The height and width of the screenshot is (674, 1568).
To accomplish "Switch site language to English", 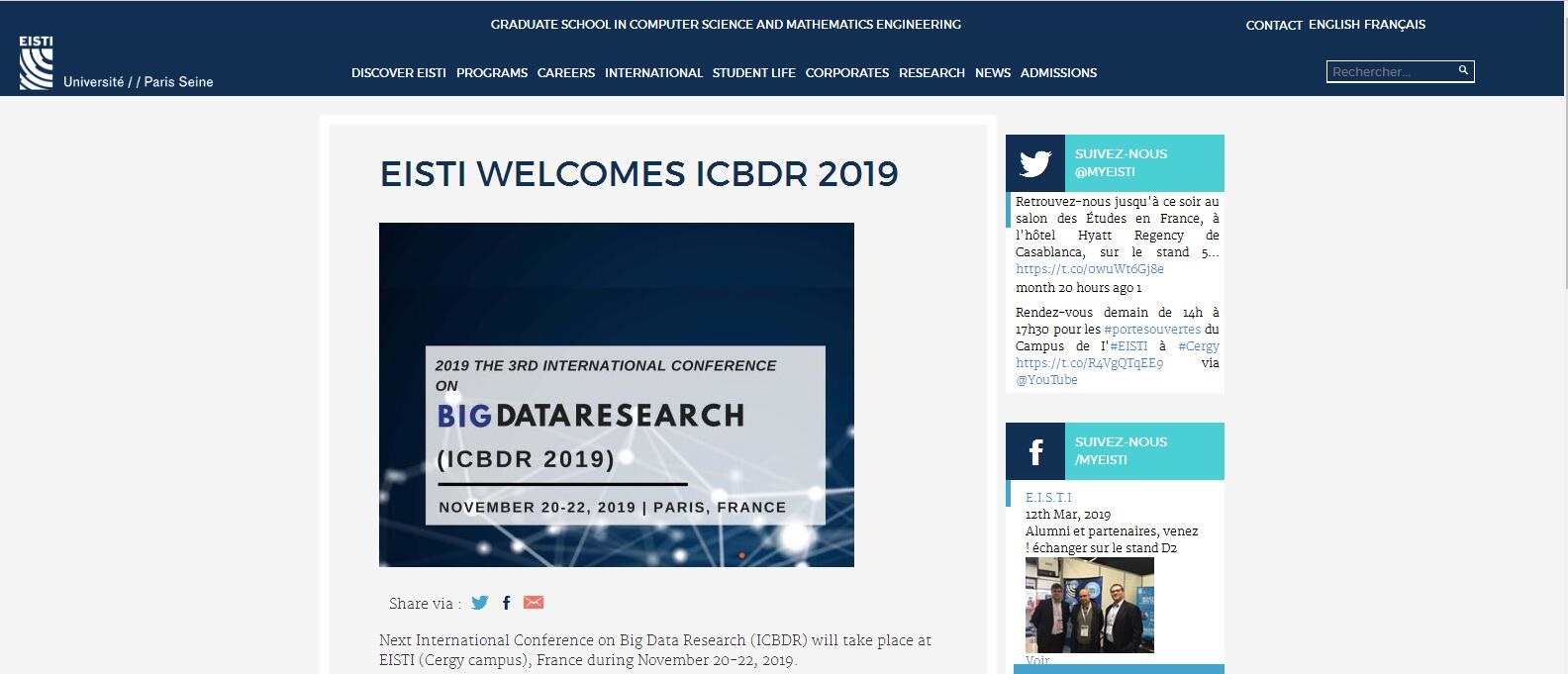I will coord(1334,25).
